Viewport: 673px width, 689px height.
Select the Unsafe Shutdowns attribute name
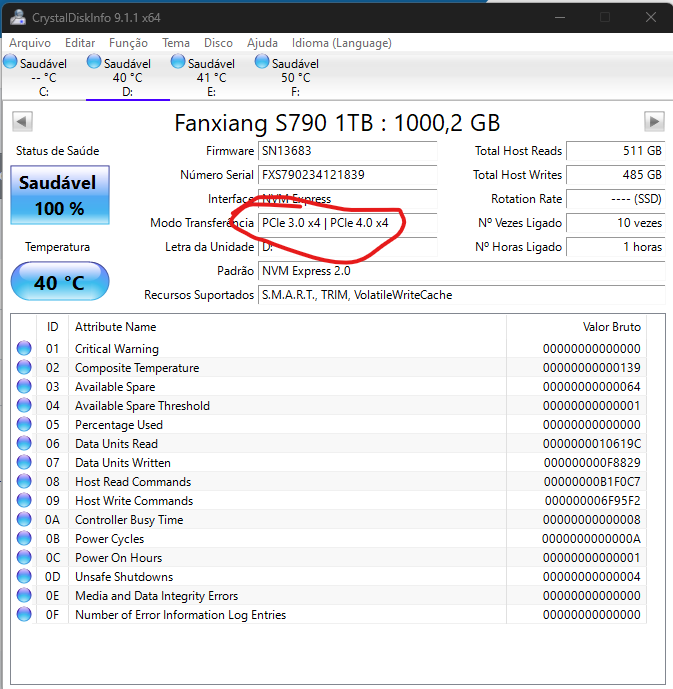(x=124, y=577)
